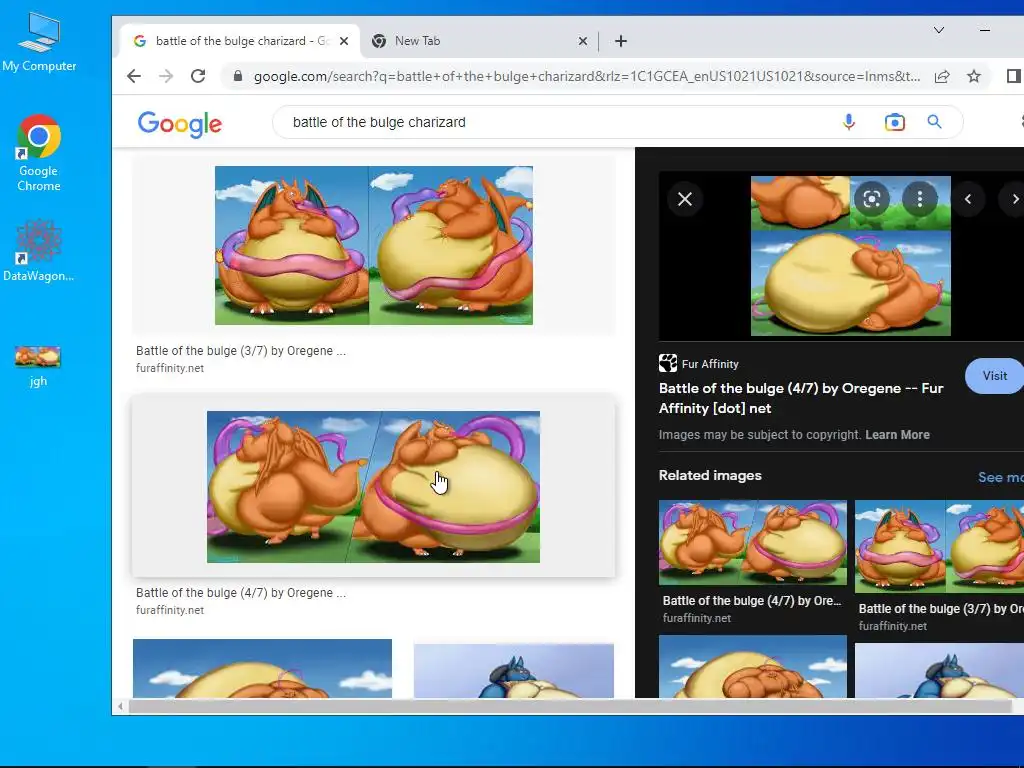Open the side panel icon in Chrome toolbar

pos(1014,76)
